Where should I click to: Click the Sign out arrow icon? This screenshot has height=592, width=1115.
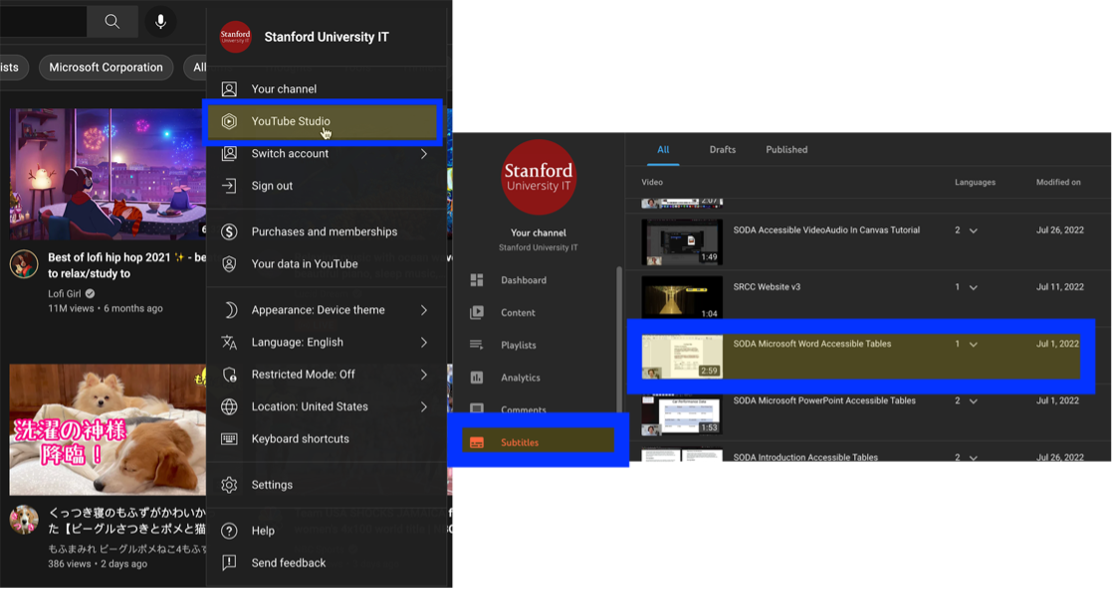pos(229,186)
